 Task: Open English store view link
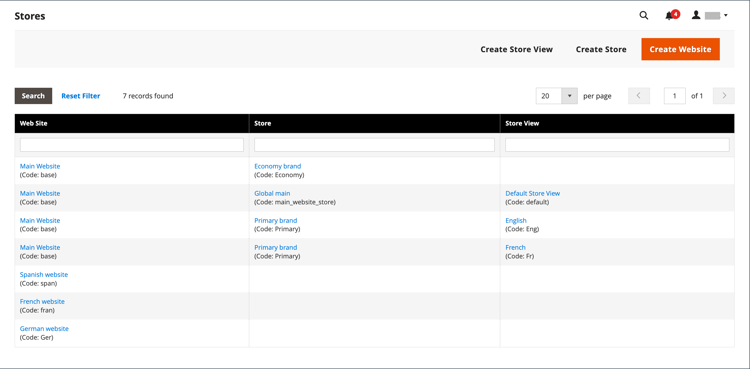click(x=516, y=221)
